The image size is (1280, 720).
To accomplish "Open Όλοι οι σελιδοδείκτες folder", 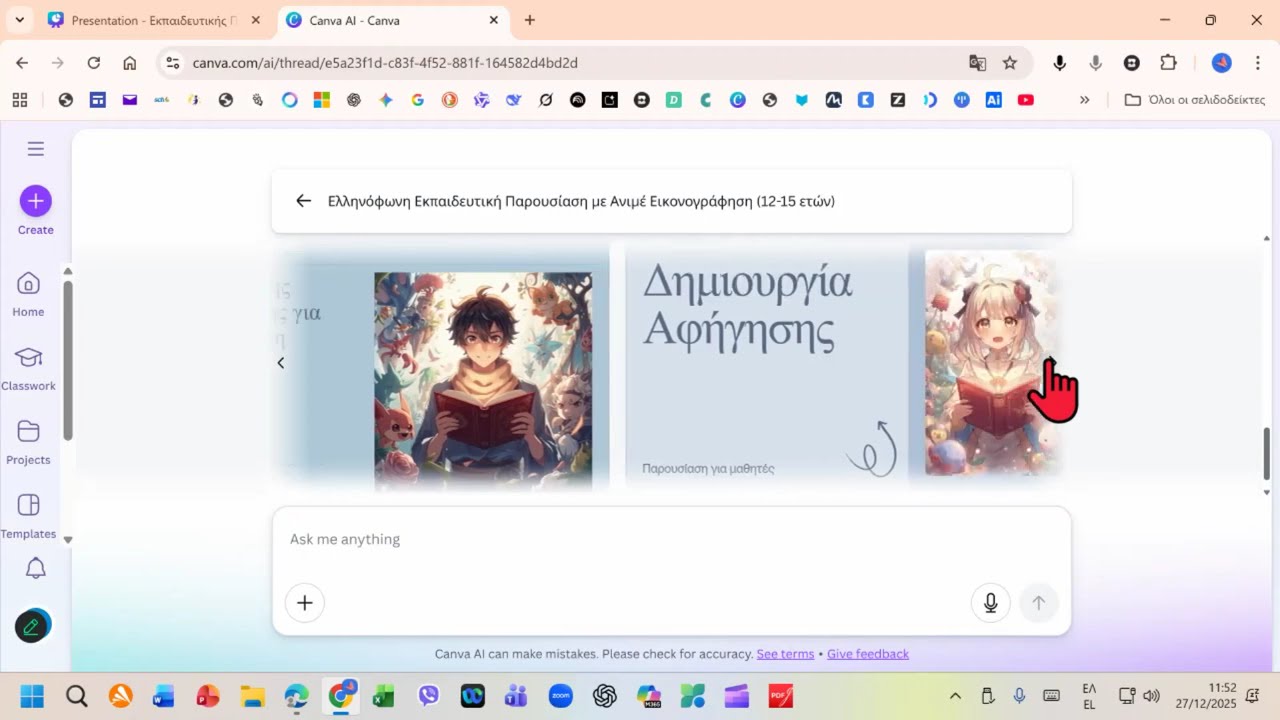I will [x=1195, y=100].
